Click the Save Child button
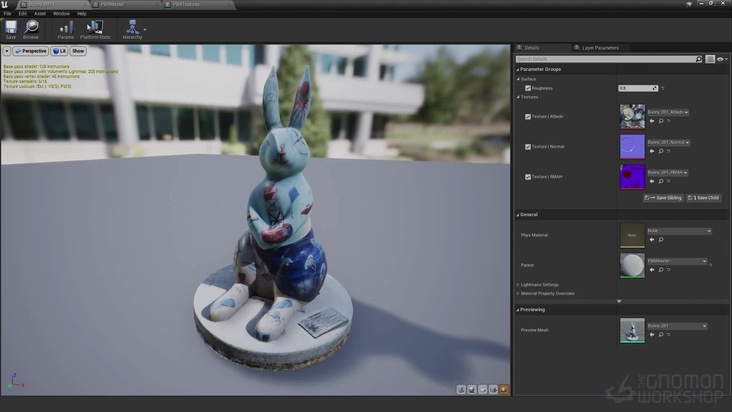This screenshot has height=412, width=732. point(704,198)
